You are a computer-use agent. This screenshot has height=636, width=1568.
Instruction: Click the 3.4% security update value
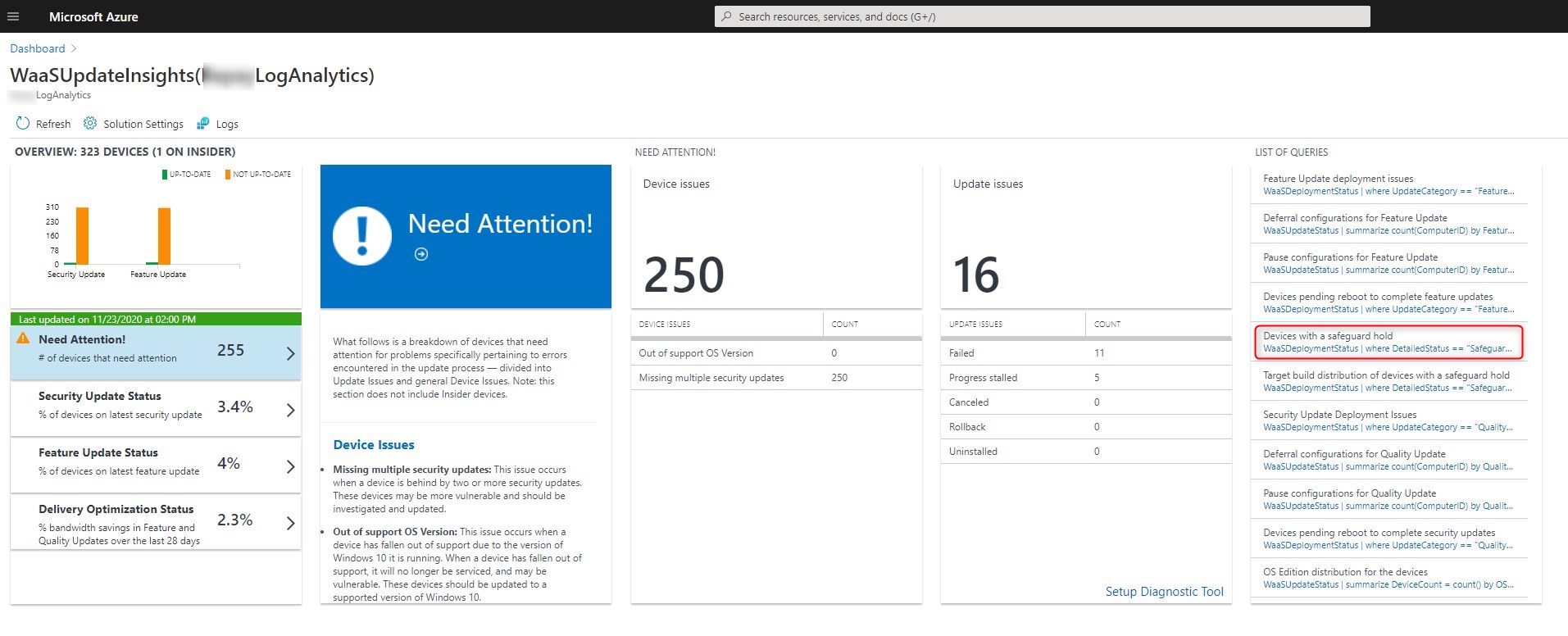pyautogui.click(x=235, y=407)
